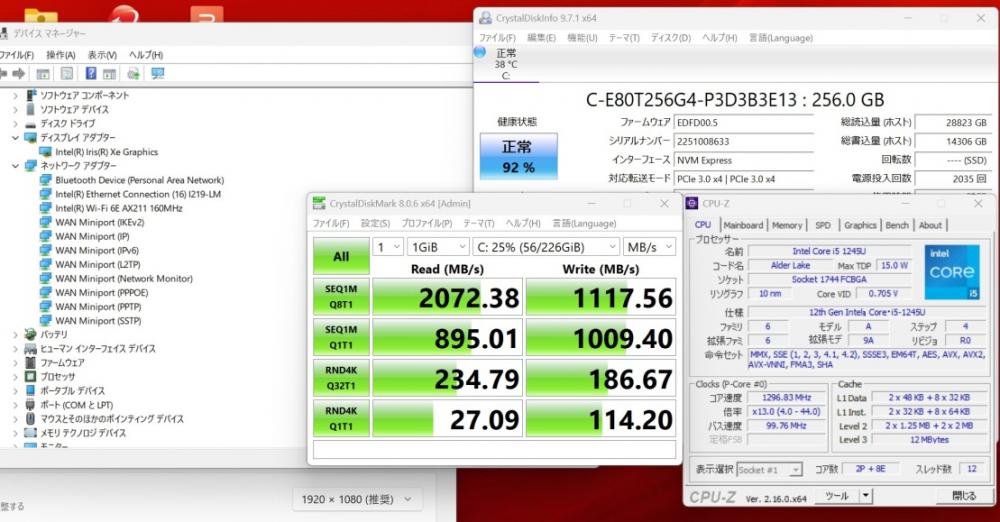Open 操作 menu in Device Manager

pyautogui.click(x=61, y=55)
